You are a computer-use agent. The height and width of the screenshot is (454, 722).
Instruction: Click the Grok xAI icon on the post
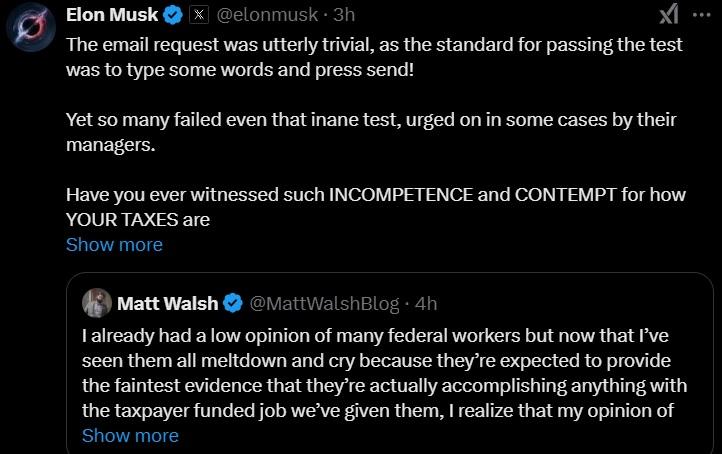(669, 14)
